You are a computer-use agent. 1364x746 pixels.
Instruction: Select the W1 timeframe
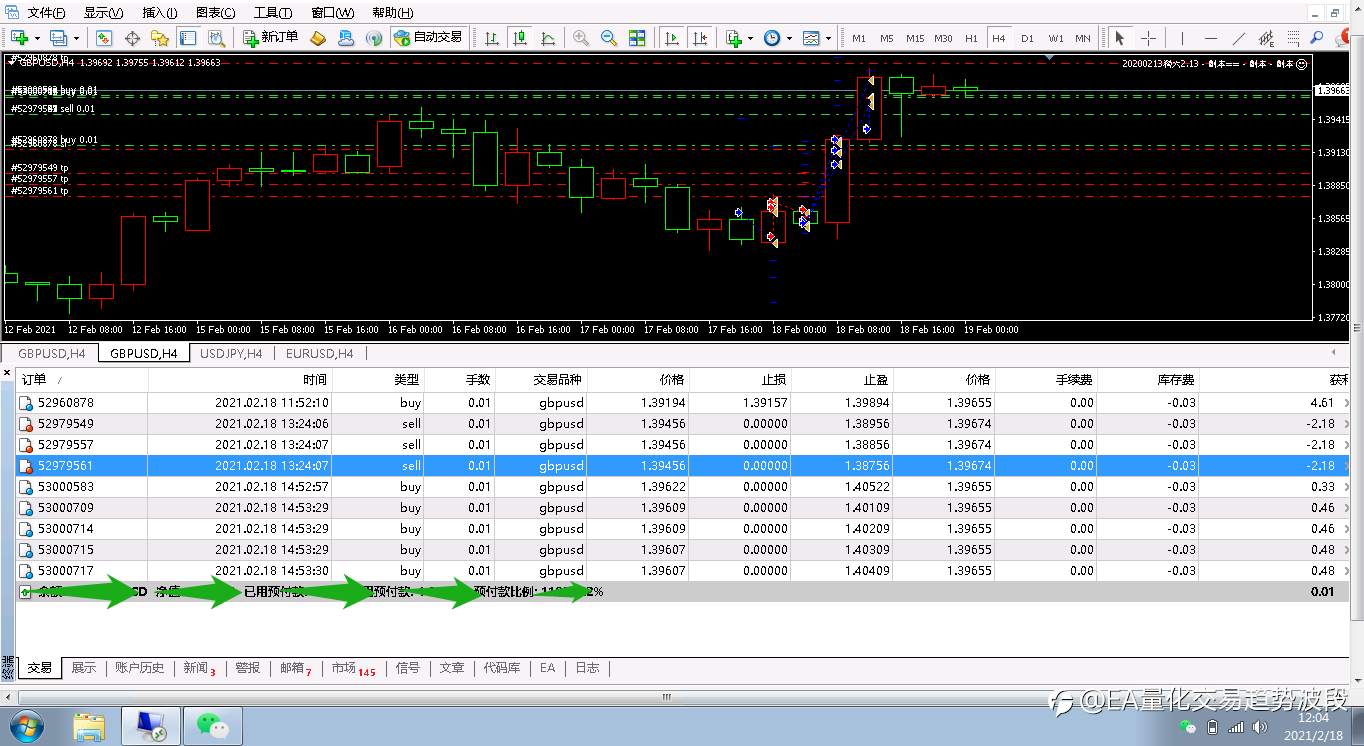[1056, 38]
